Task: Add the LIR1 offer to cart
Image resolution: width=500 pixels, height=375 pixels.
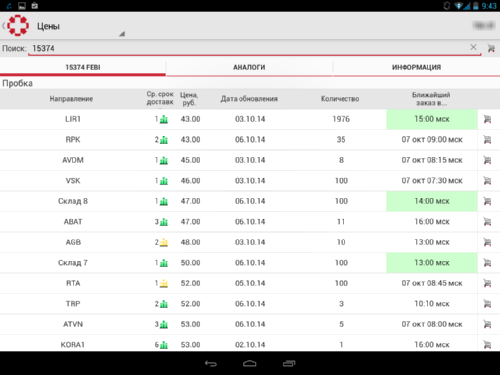Action: (x=487, y=119)
